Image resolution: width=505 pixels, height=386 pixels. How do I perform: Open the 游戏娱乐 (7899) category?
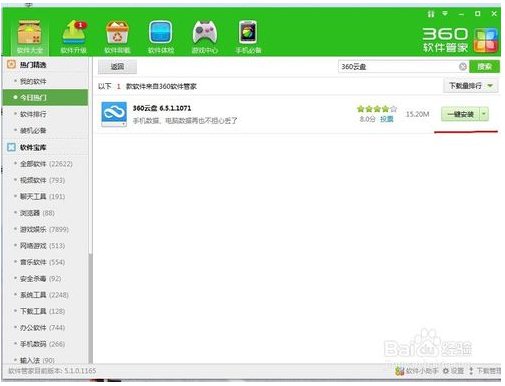(45, 229)
